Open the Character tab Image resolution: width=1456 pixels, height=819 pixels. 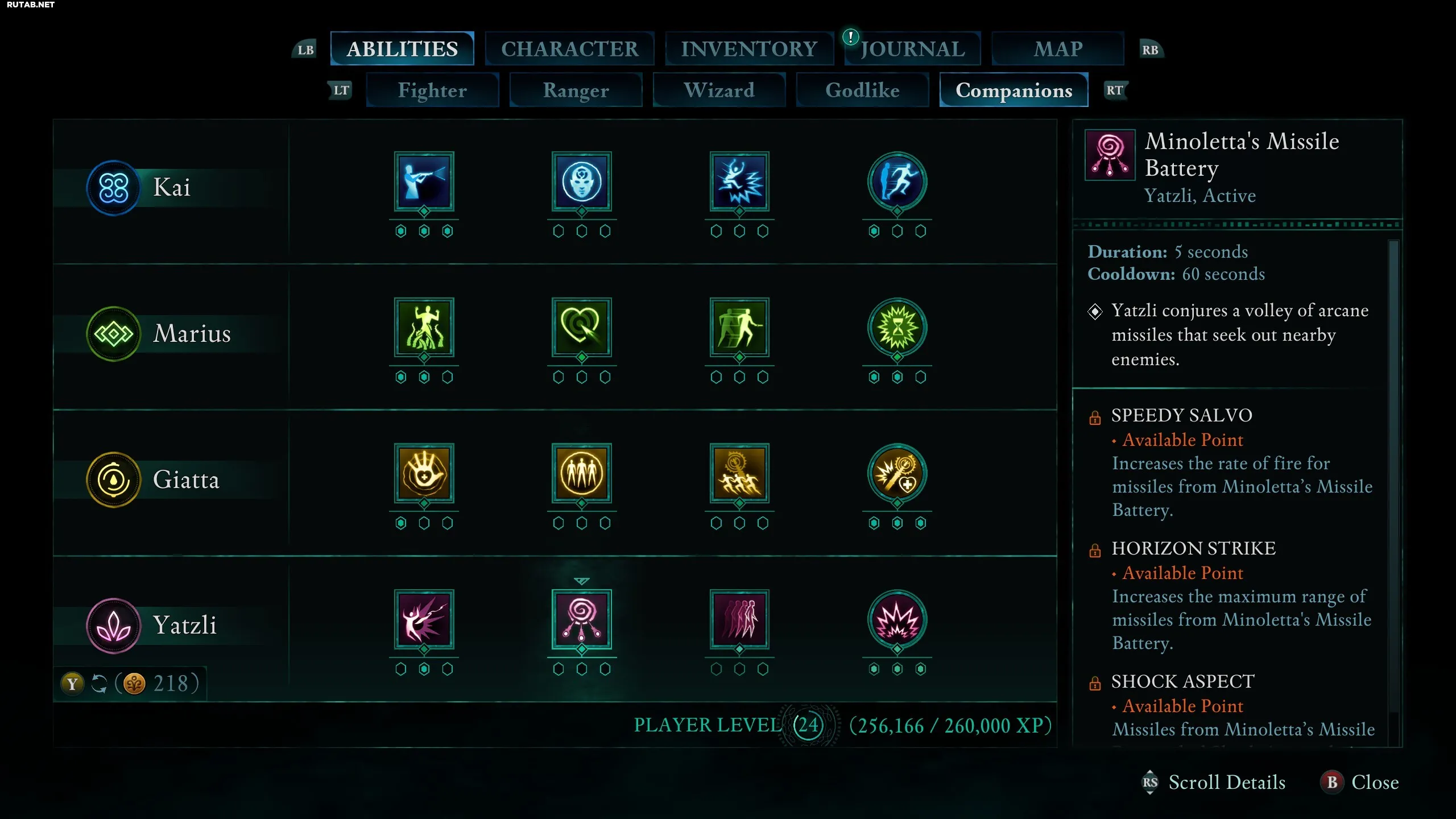click(x=569, y=49)
